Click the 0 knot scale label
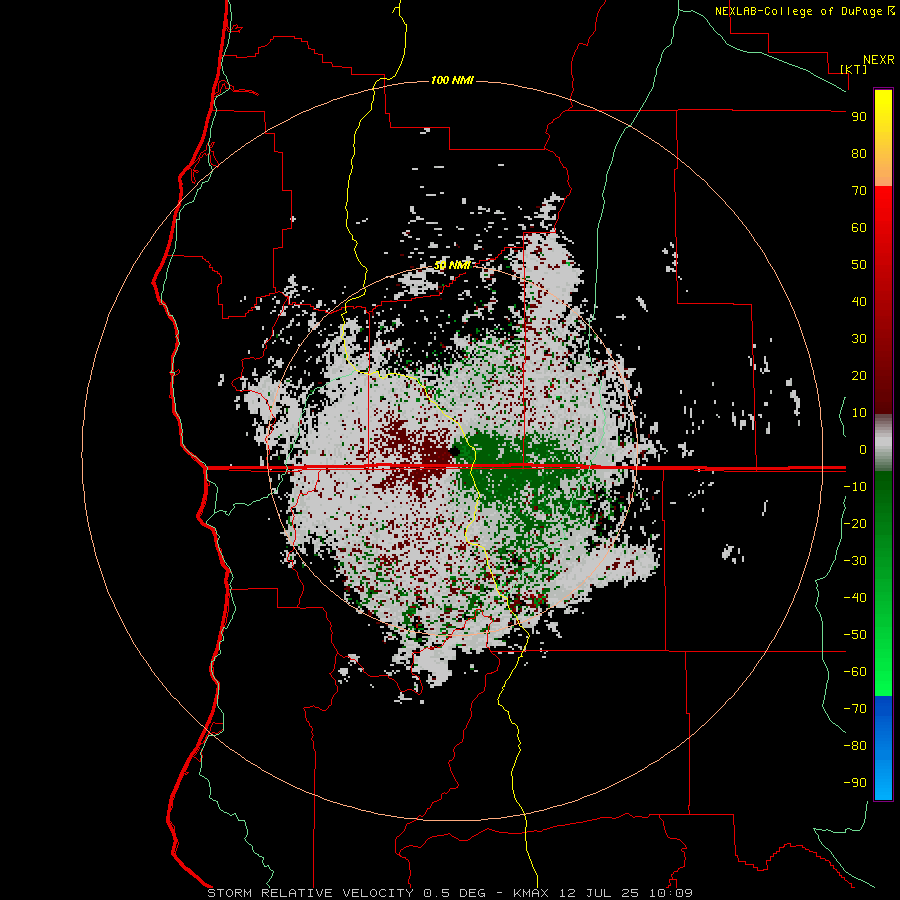The width and height of the screenshot is (900, 900). click(863, 450)
